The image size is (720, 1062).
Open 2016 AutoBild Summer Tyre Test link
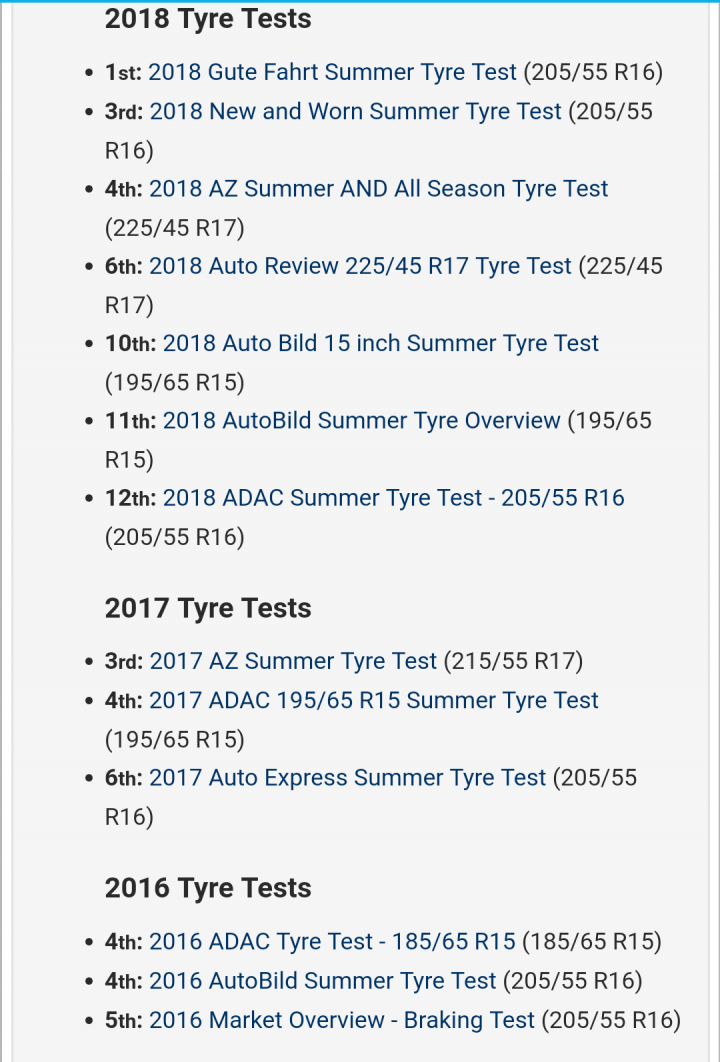pyautogui.click(x=323, y=980)
